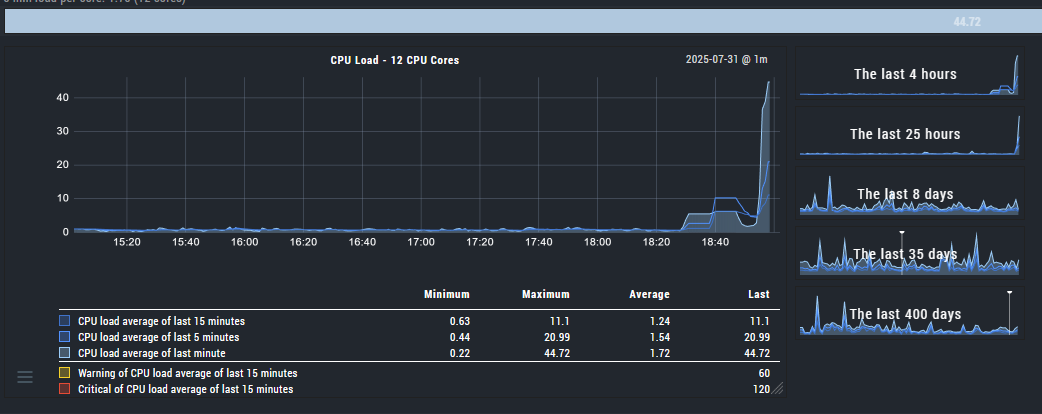This screenshot has height=414, width=1042.
Task: Click the 0.63 minimum value
Action: [460, 321]
